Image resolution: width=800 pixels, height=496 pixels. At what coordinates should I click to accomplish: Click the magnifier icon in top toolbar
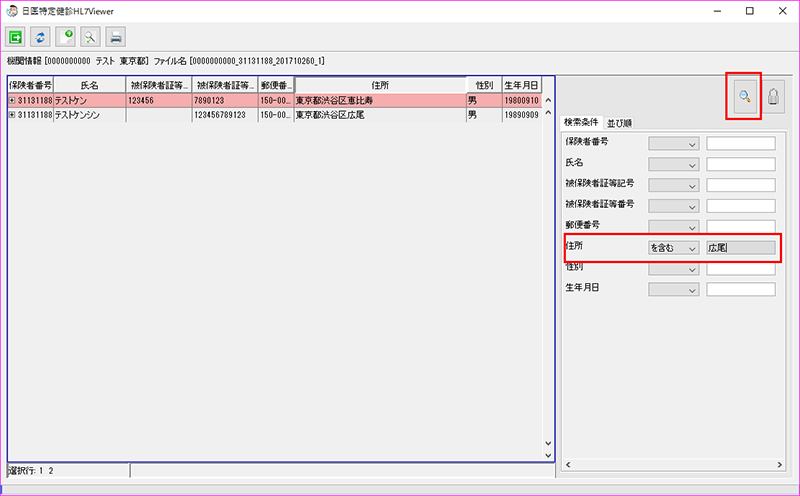(91, 37)
